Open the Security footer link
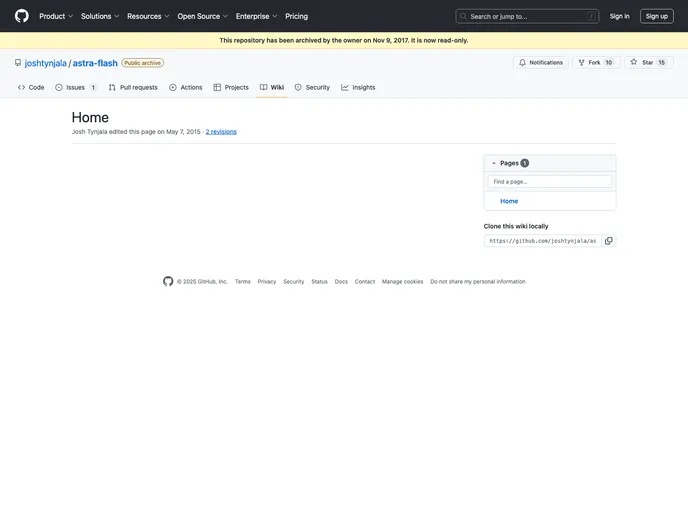 point(294,282)
